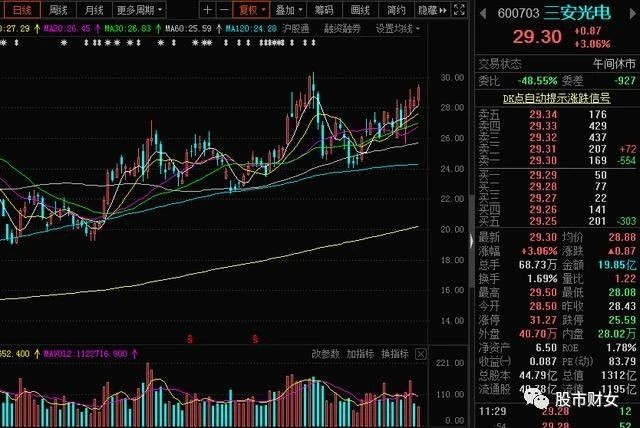Click the 交易状态 value 午间休市
The image size is (640, 428).
coord(614,64)
